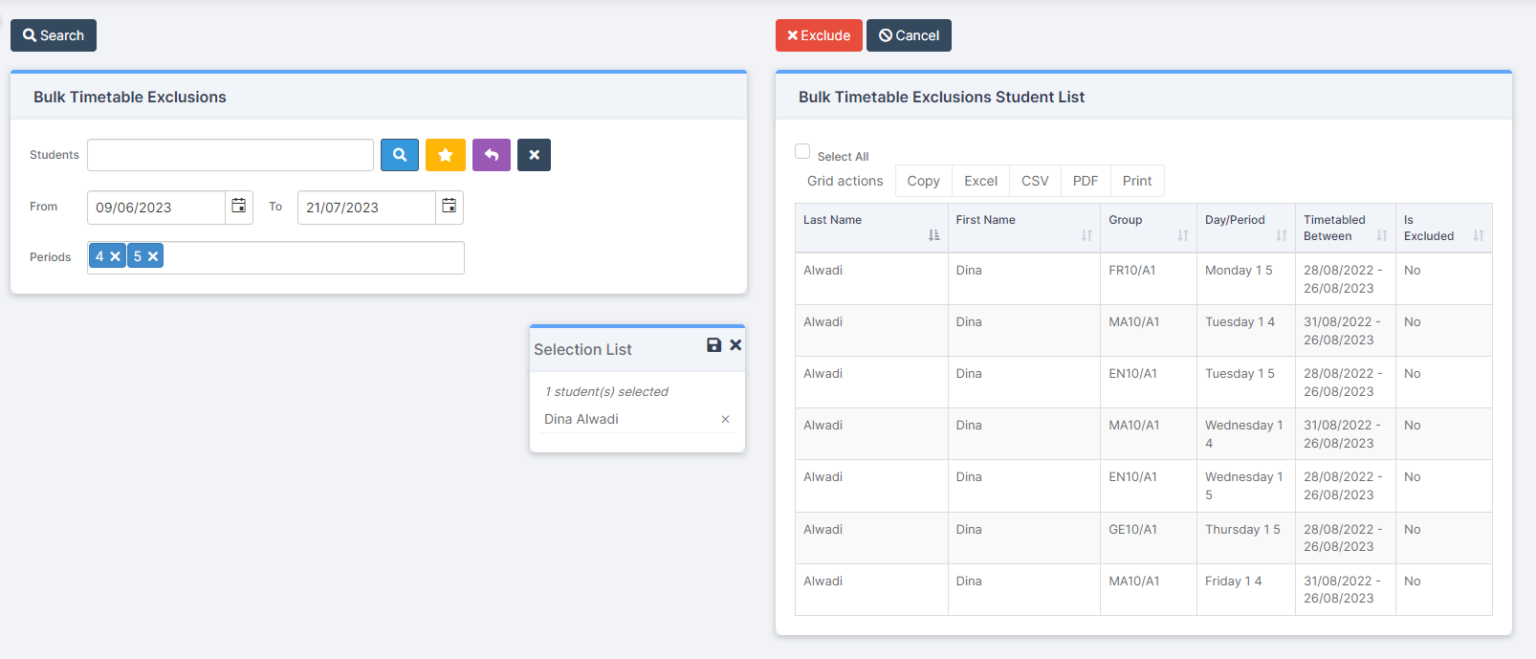Click the yellow star favorites icon

[x=445, y=155]
